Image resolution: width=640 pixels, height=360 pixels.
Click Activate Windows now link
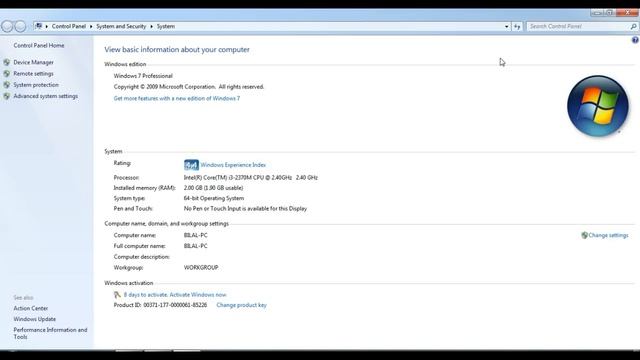[x=198, y=295]
